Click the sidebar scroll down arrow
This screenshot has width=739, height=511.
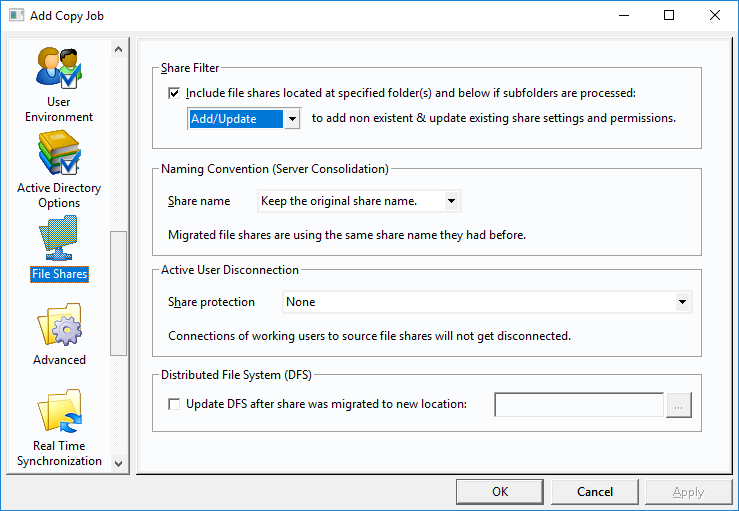click(x=118, y=463)
